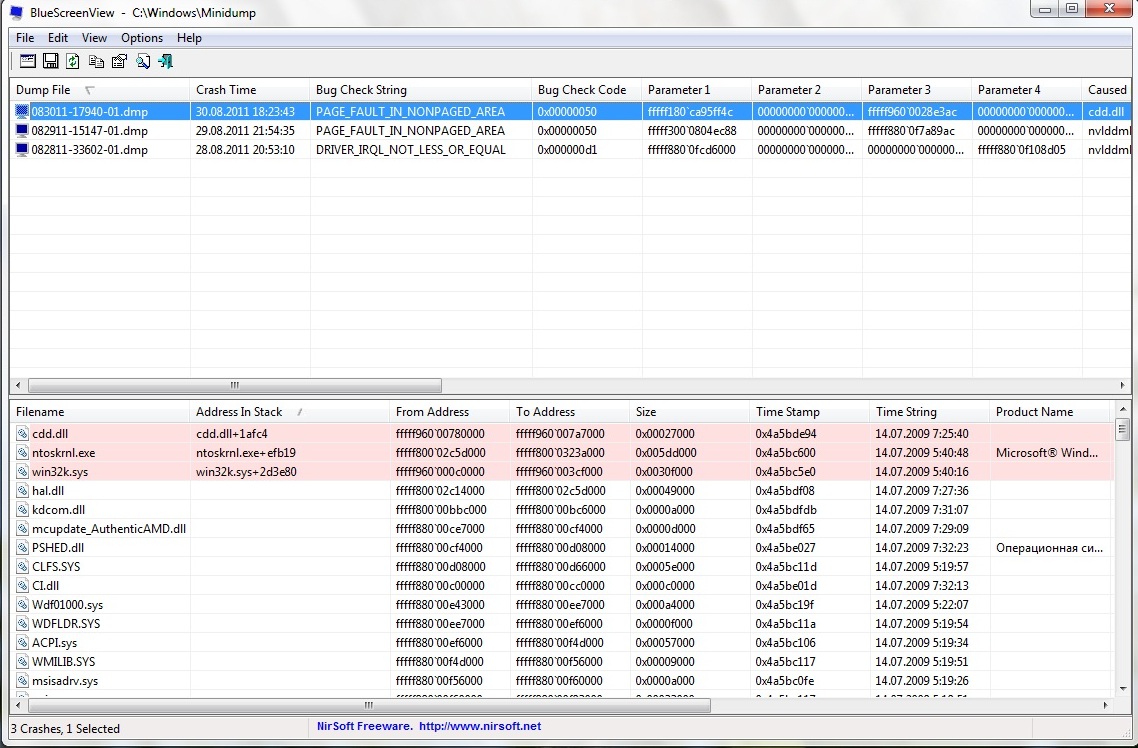Click the Find magnifier toolbar icon
This screenshot has width=1138, height=748.
[x=143, y=62]
